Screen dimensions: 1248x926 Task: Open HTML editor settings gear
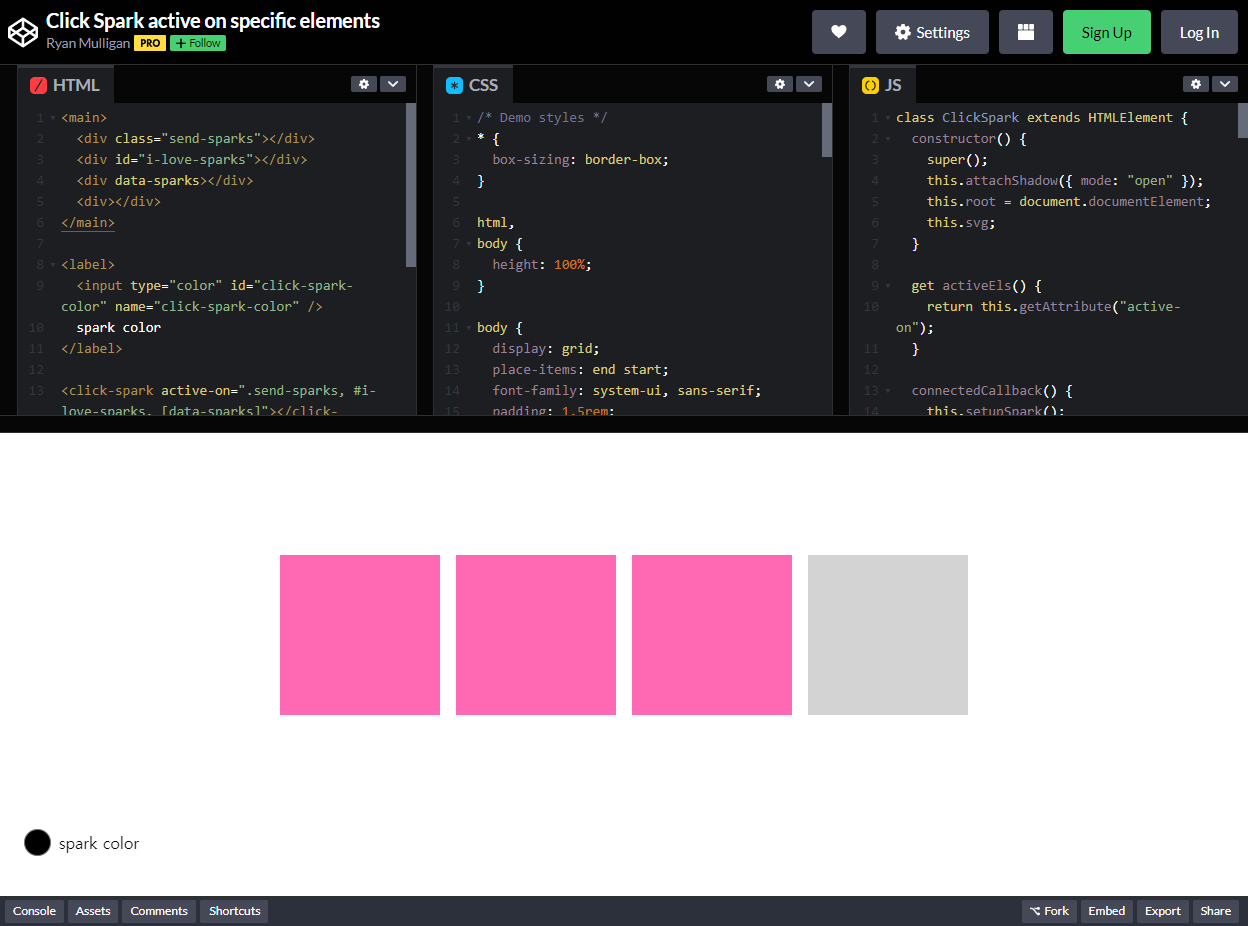point(363,85)
